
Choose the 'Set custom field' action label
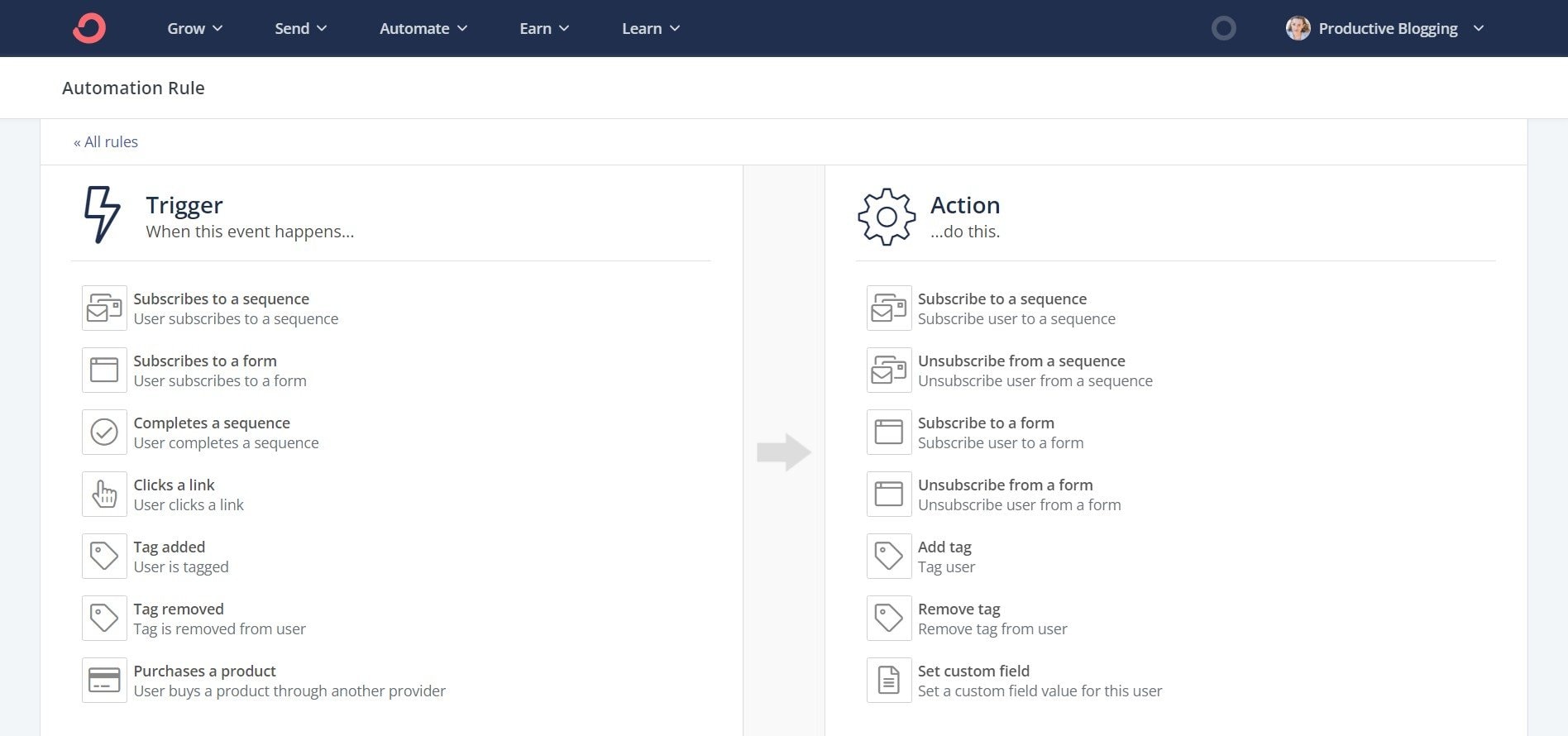[x=973, y=671]
